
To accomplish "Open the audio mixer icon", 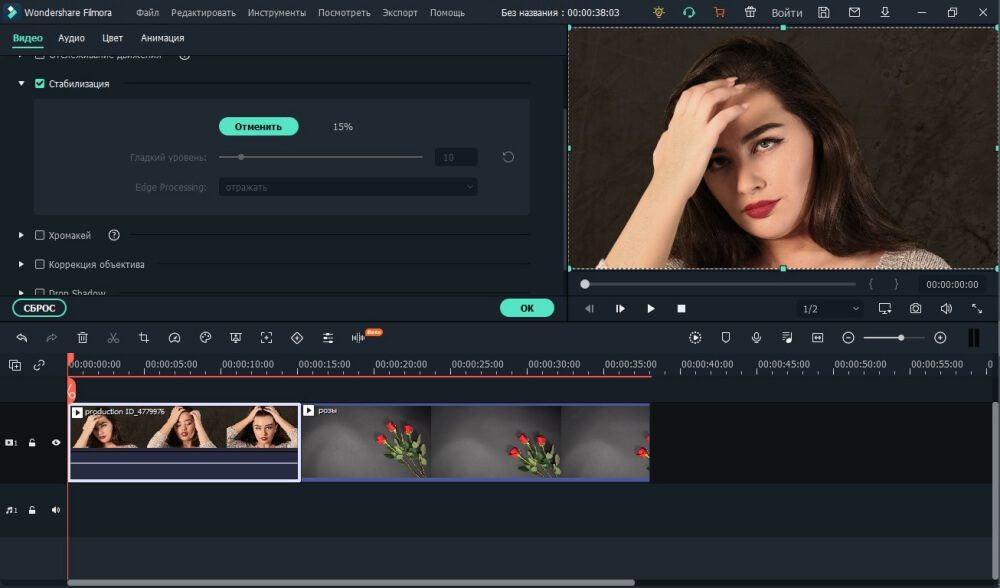I will pyautogui.click(x=787, y=338).
